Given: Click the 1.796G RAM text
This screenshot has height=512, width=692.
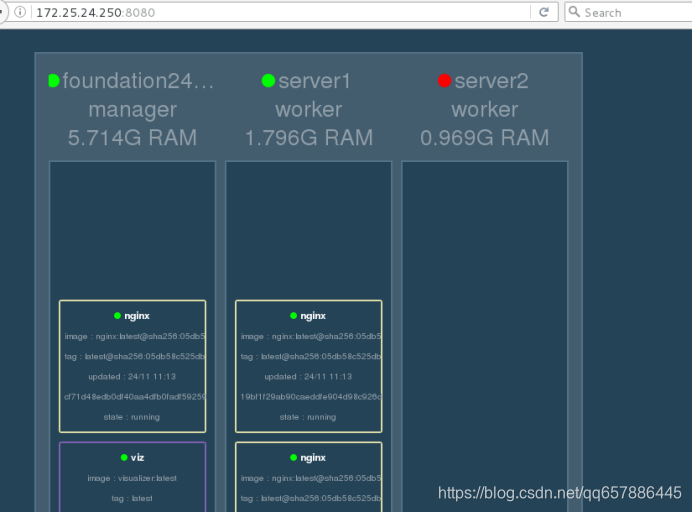Looking at the screenshot, I should point(309,138).
